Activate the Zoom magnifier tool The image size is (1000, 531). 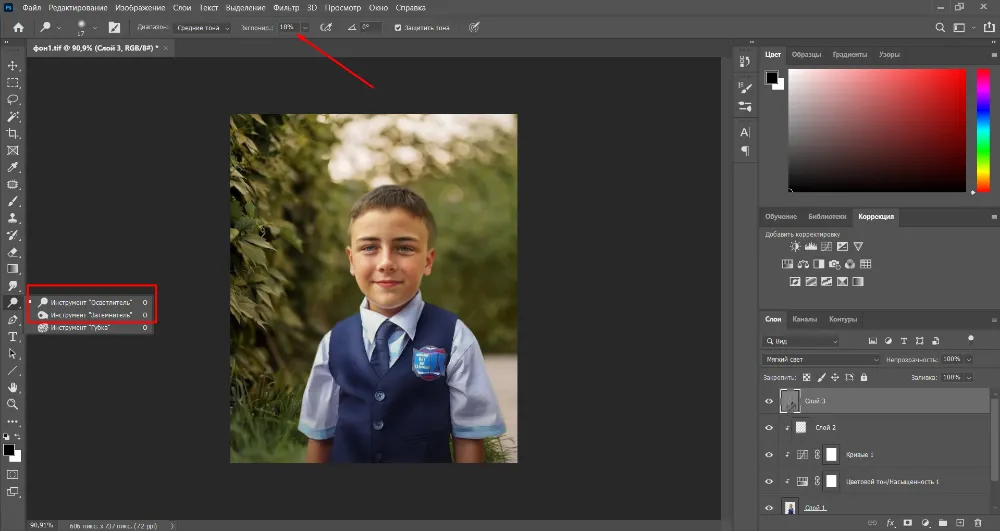point(13,404)
